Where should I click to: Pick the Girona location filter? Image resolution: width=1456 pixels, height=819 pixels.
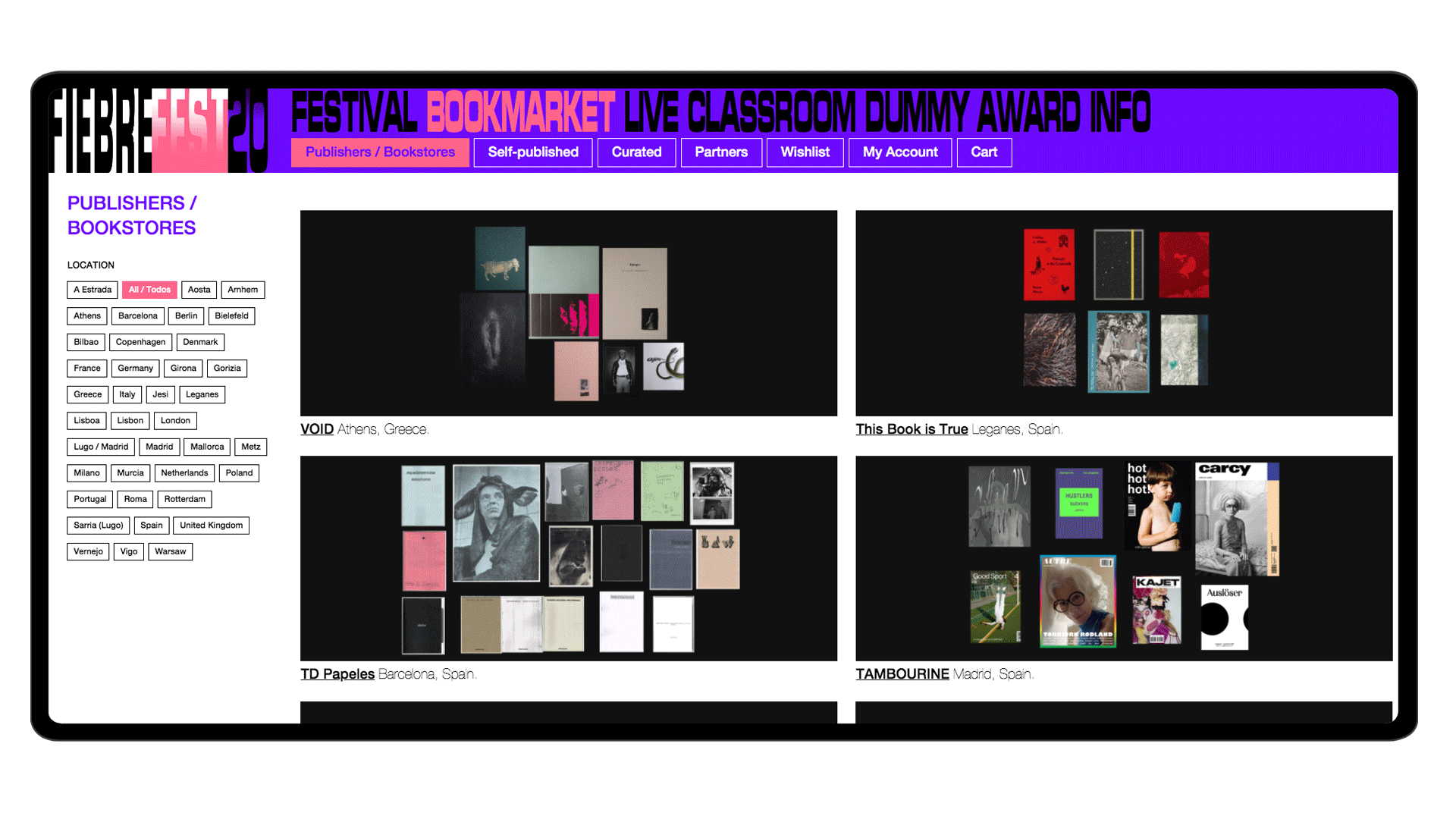pyautogui.click(x=183, y=369)
